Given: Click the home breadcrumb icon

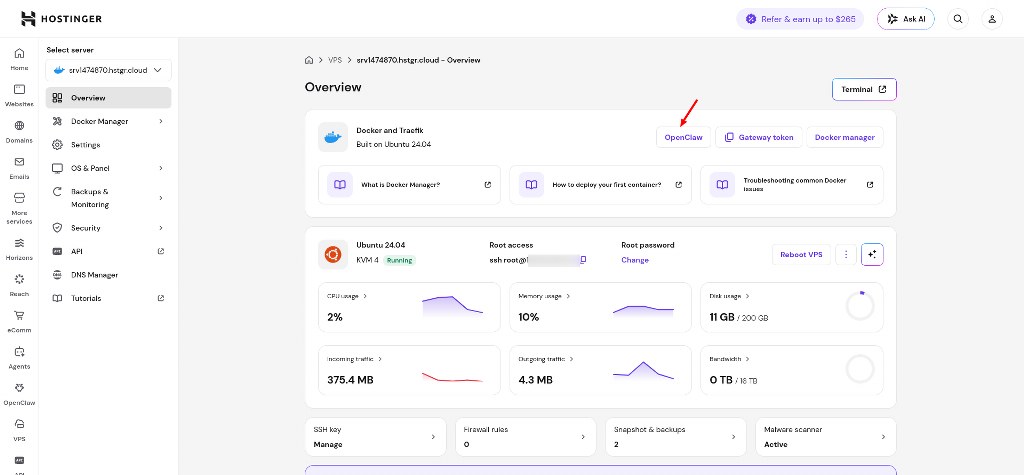Looking at the screenshot, I should click(x=309, y=60).
